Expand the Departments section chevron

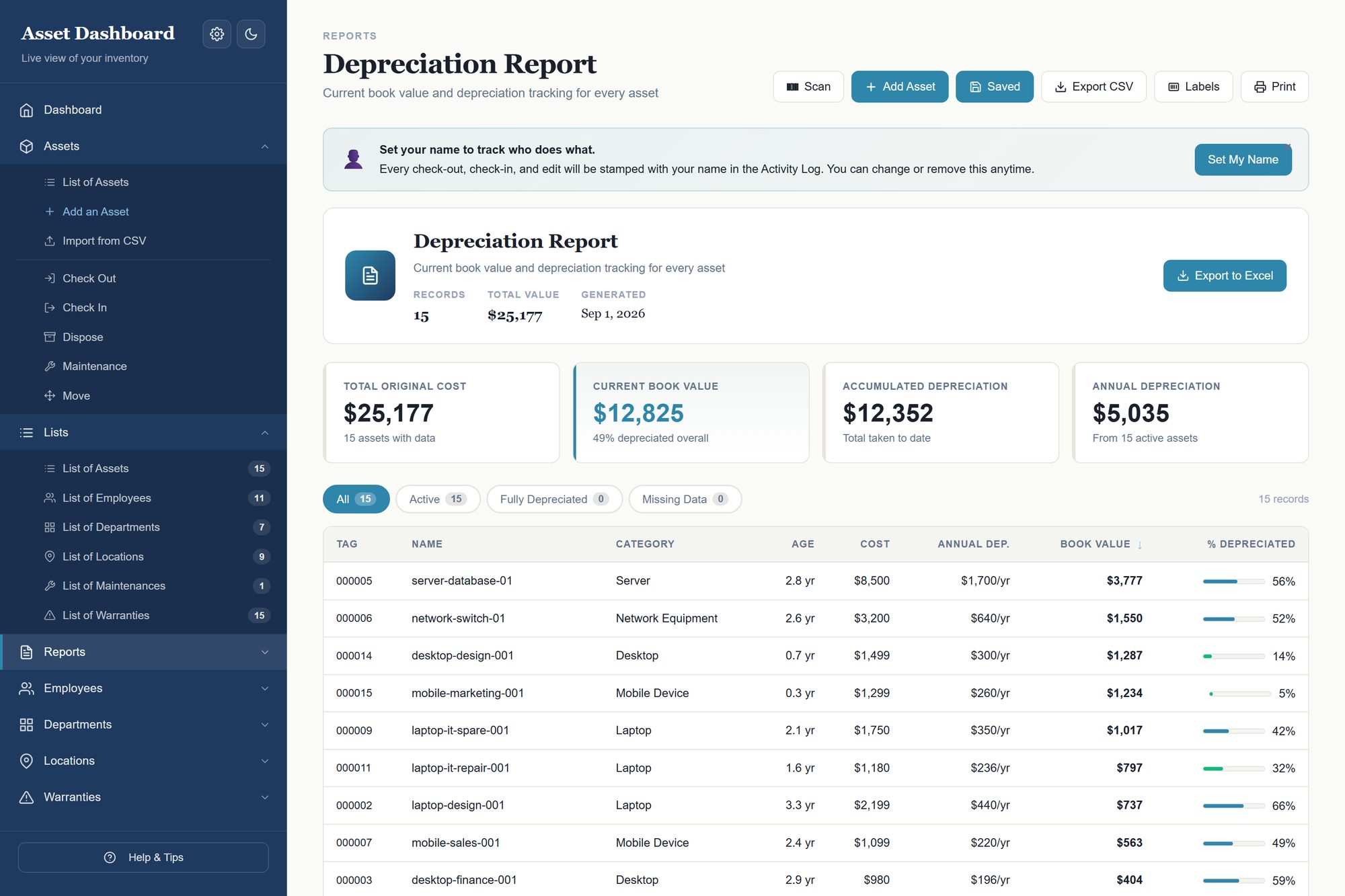pyautogui.click(x=265, y=725)
